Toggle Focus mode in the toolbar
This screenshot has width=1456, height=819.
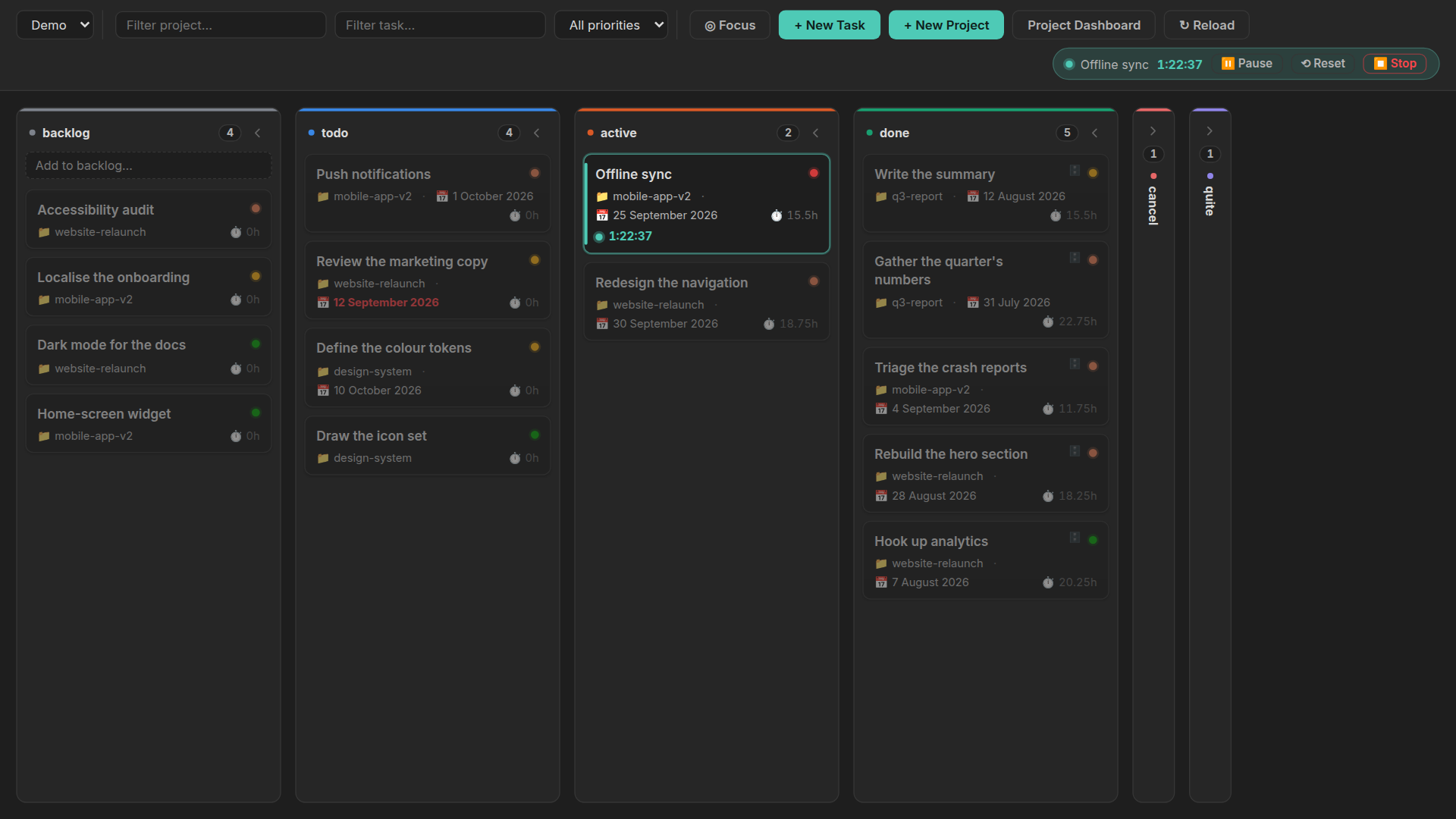(x=730, y=25)
